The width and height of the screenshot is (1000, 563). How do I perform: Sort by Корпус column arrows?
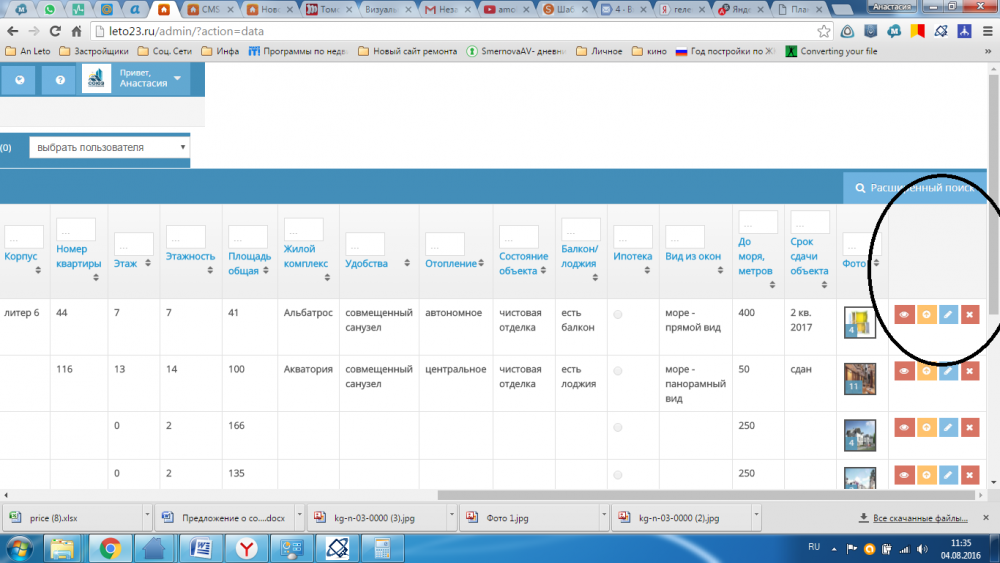[x=38, y=270]
